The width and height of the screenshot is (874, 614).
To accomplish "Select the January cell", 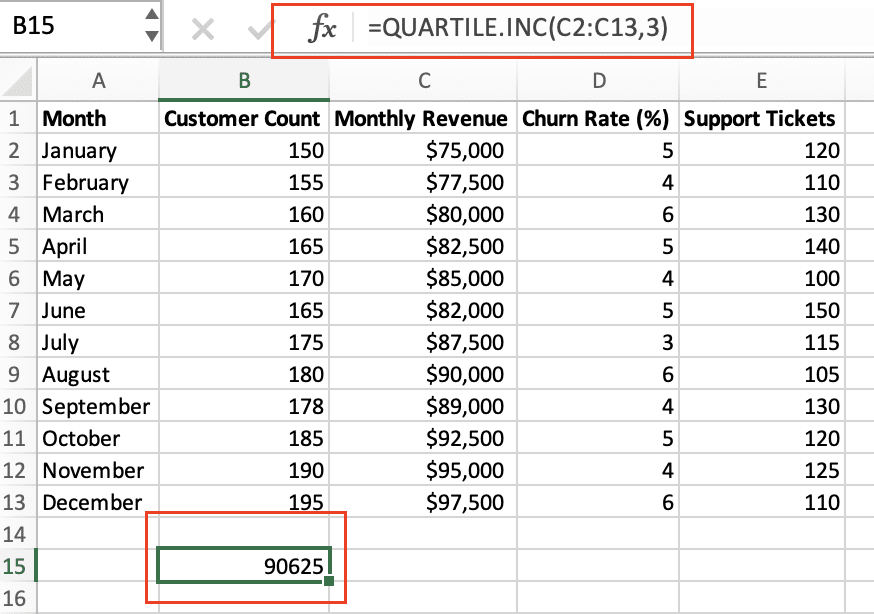I will 98,150.
